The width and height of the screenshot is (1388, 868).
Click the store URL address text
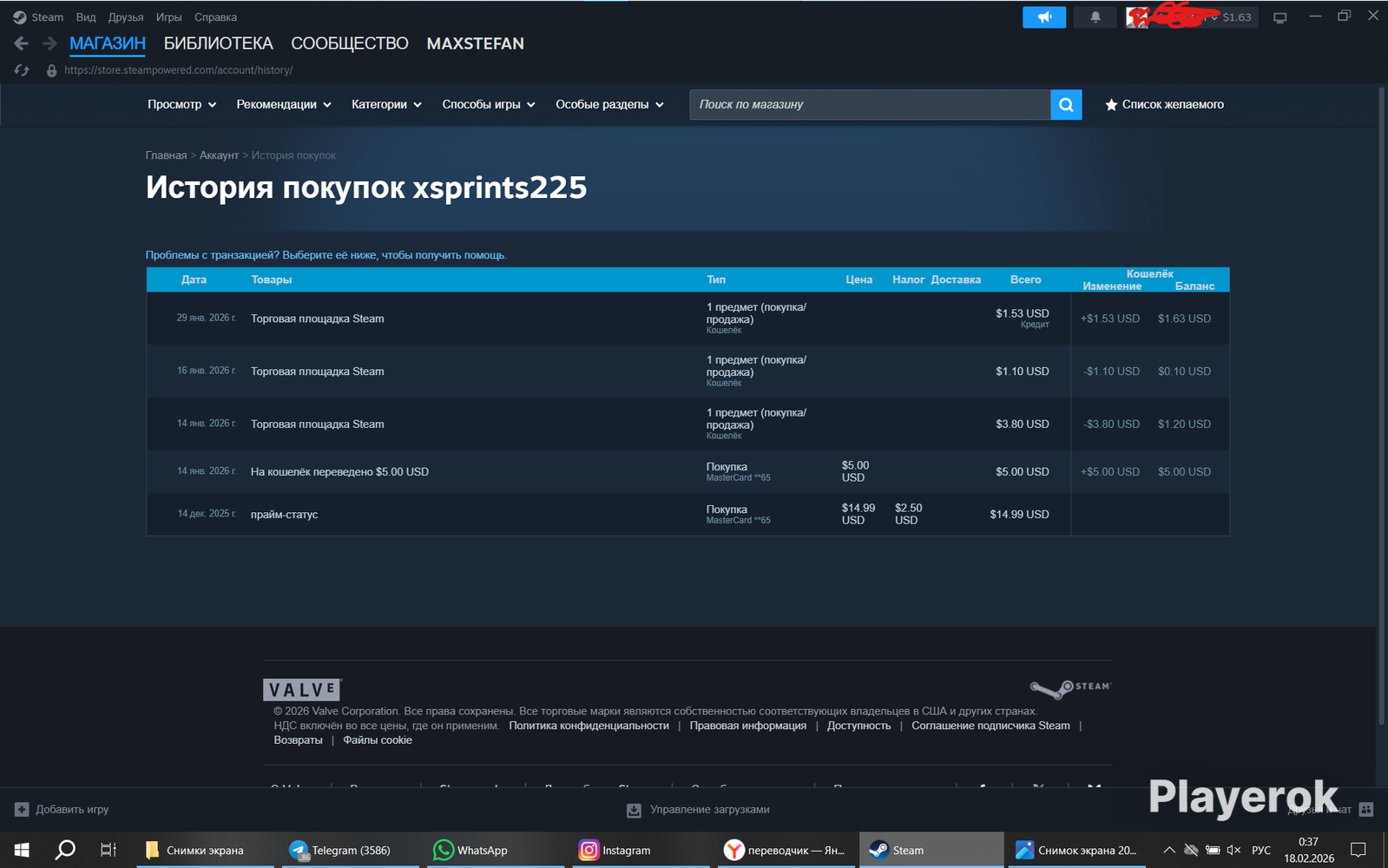[x=178, y=70]
